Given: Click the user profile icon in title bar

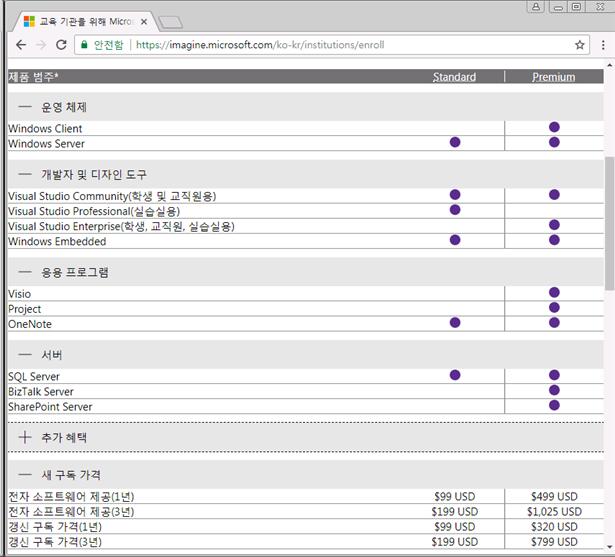Looking at the screenshot, I should tap(537, 8).
